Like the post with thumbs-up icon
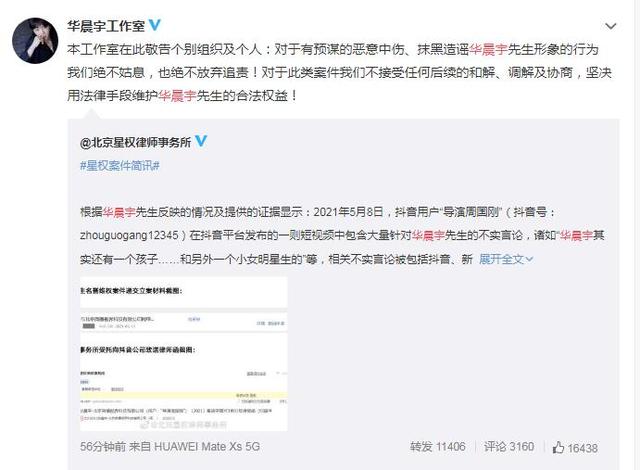Viewport: 640px width, 470px height. (x=558, y=448)
